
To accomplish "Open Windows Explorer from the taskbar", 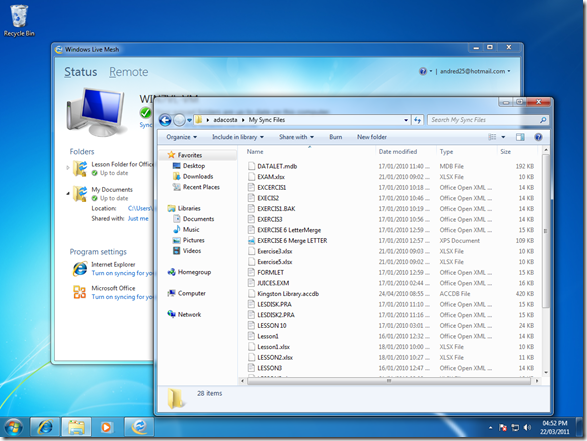I will [x=76, y=427].
